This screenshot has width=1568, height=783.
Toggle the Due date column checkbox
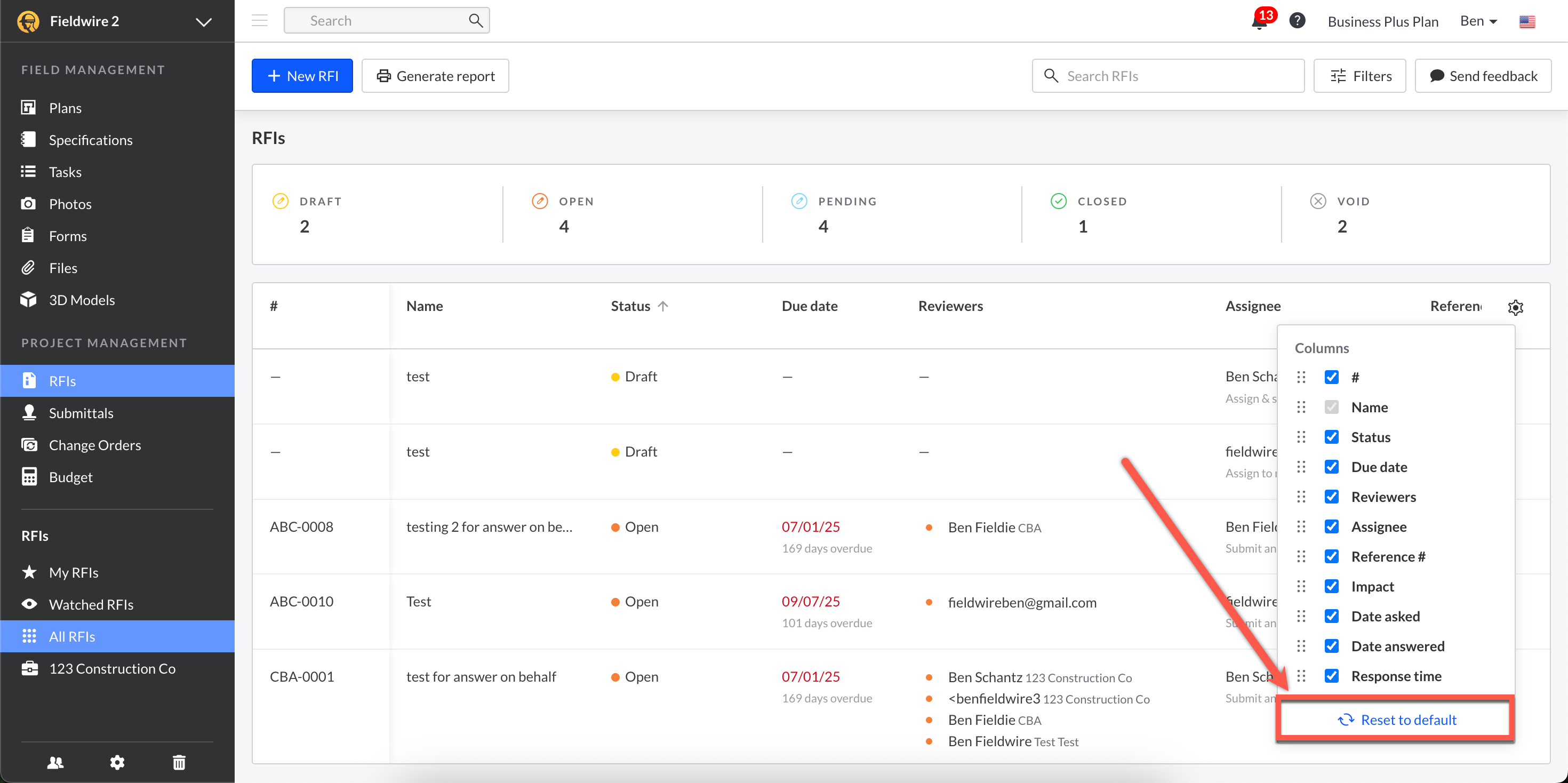(1331, 467)
